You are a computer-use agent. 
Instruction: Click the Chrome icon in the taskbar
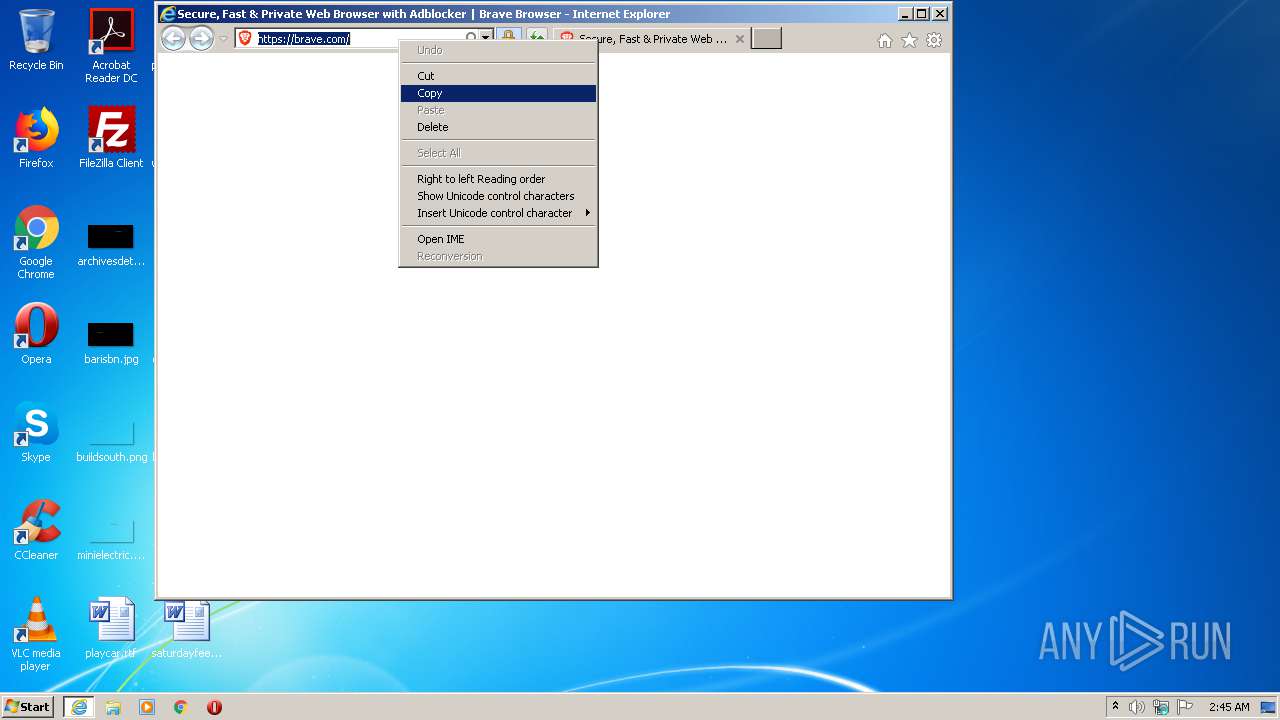coord(181,707)
